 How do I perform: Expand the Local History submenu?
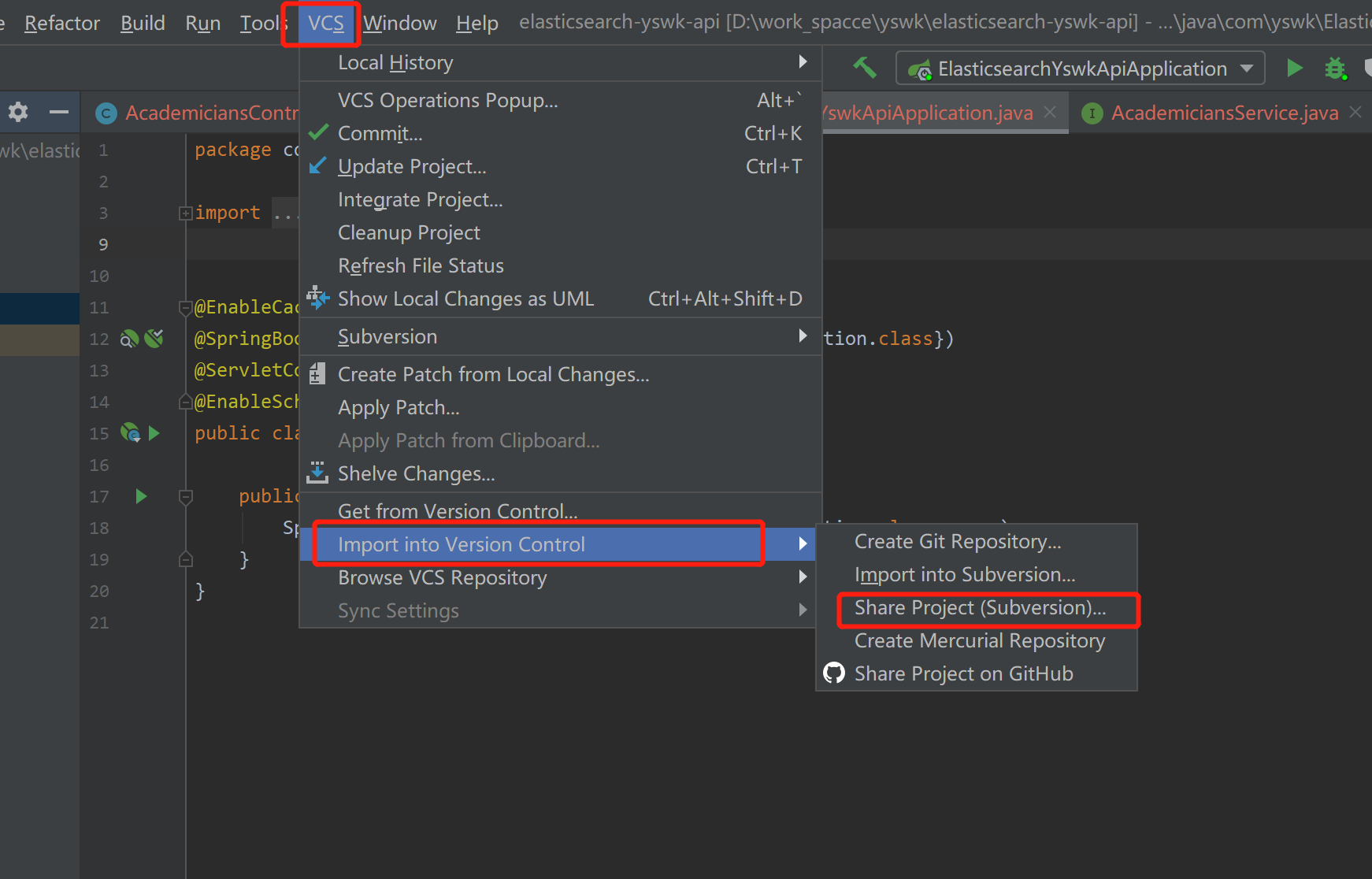561,62
